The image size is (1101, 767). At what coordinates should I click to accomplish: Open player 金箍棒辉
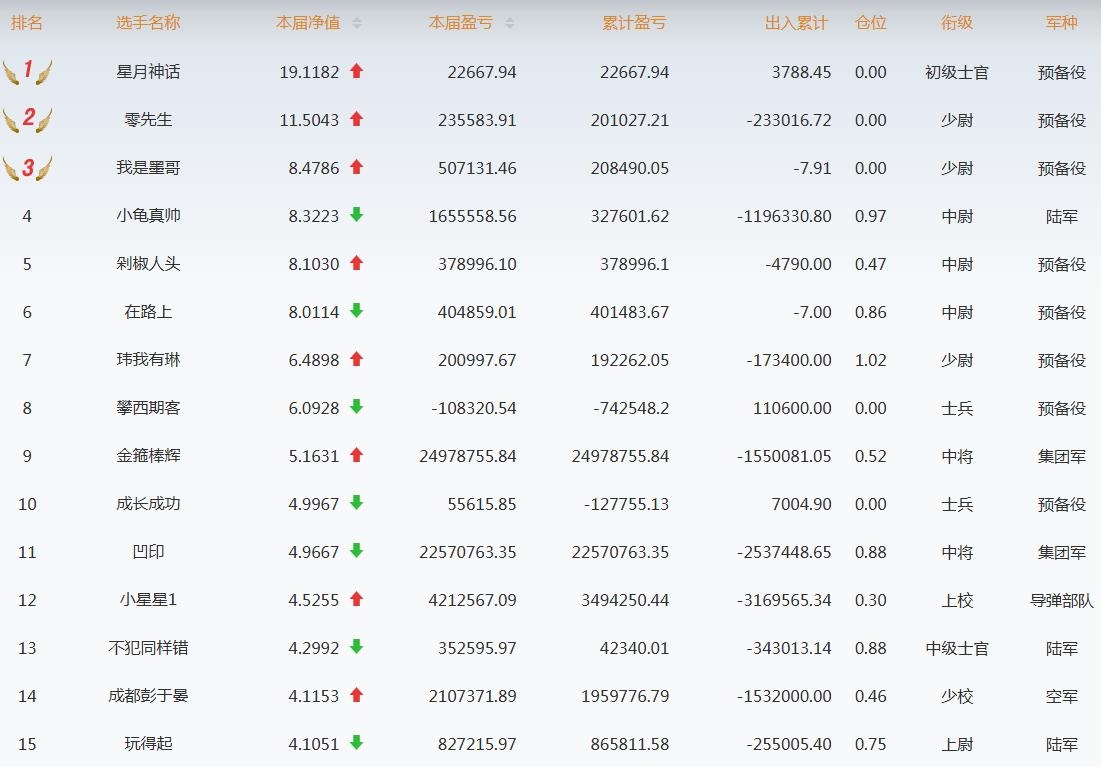pos(148,456)
